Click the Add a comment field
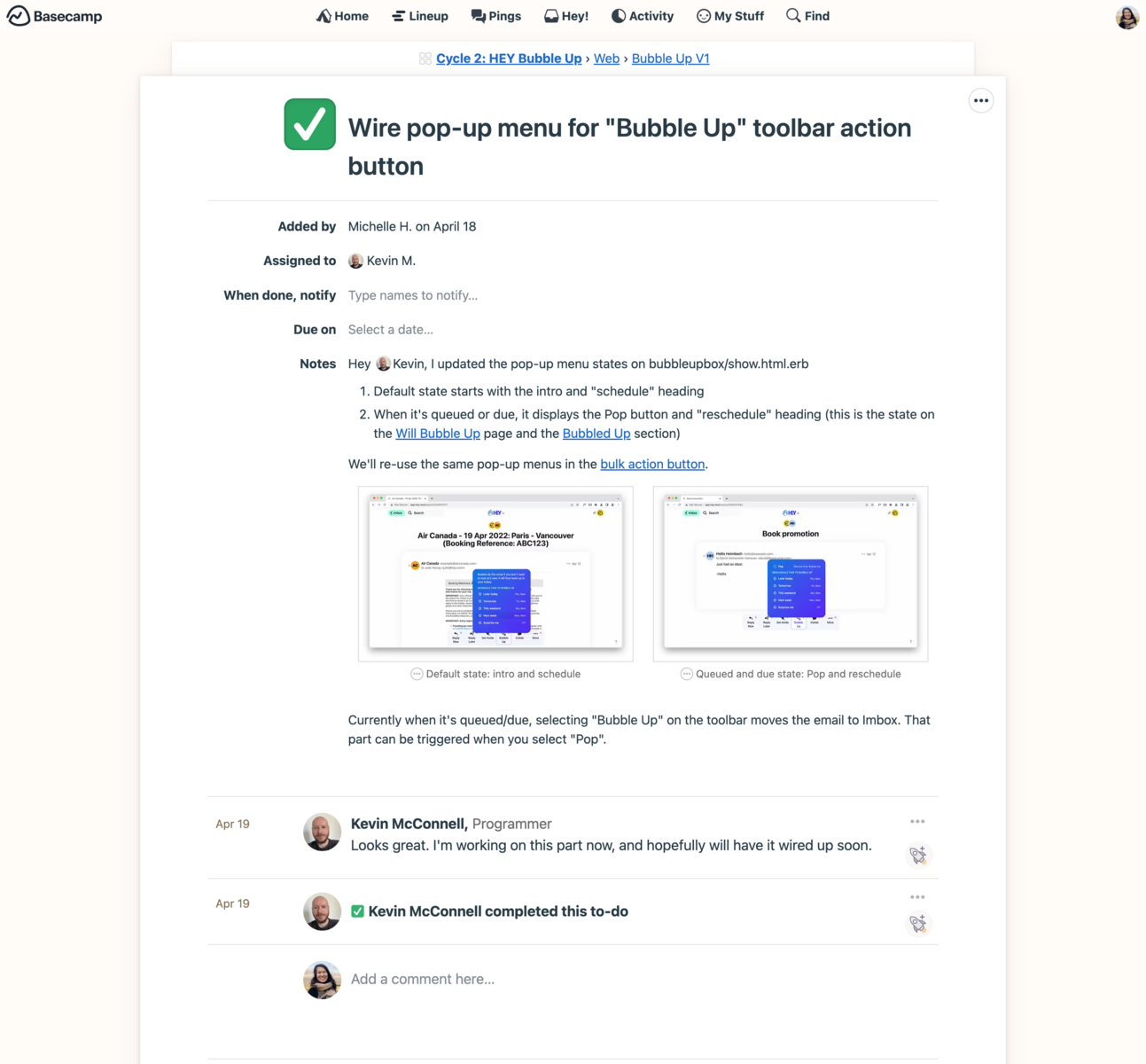1146x1064 pixels. pos(423,979)
